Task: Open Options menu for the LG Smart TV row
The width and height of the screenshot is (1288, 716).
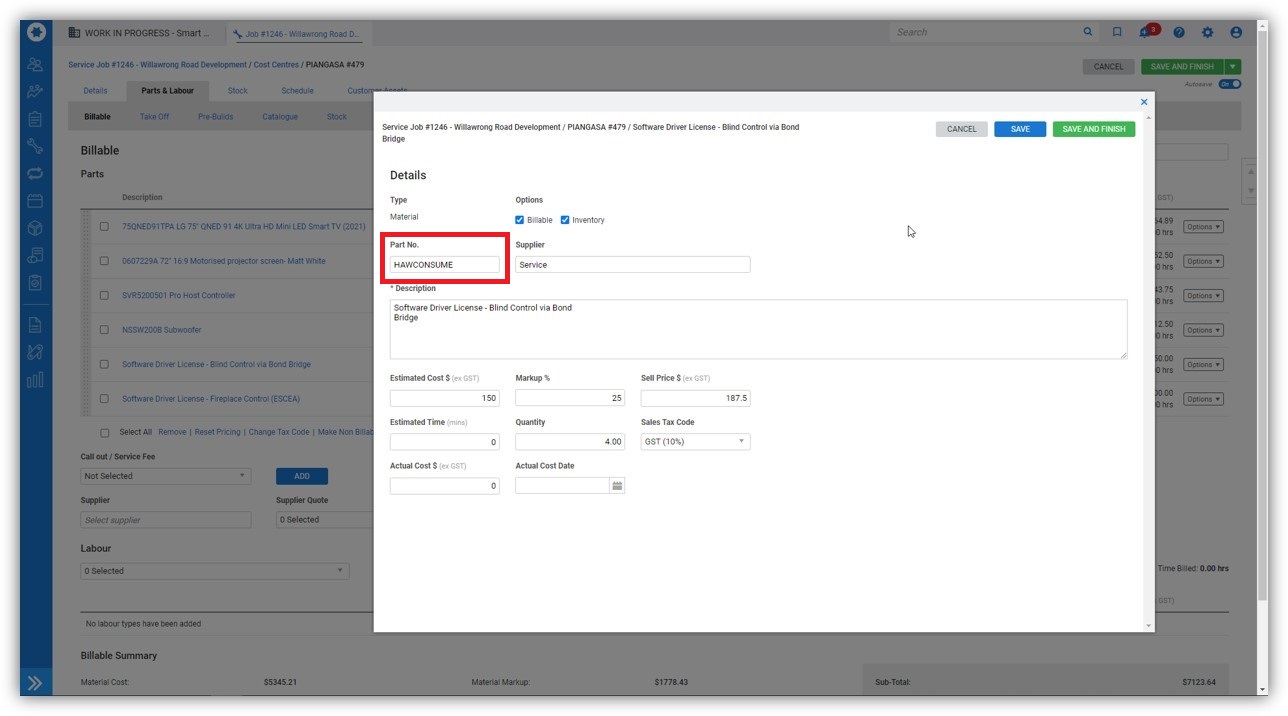Action: click(1203, 227)
